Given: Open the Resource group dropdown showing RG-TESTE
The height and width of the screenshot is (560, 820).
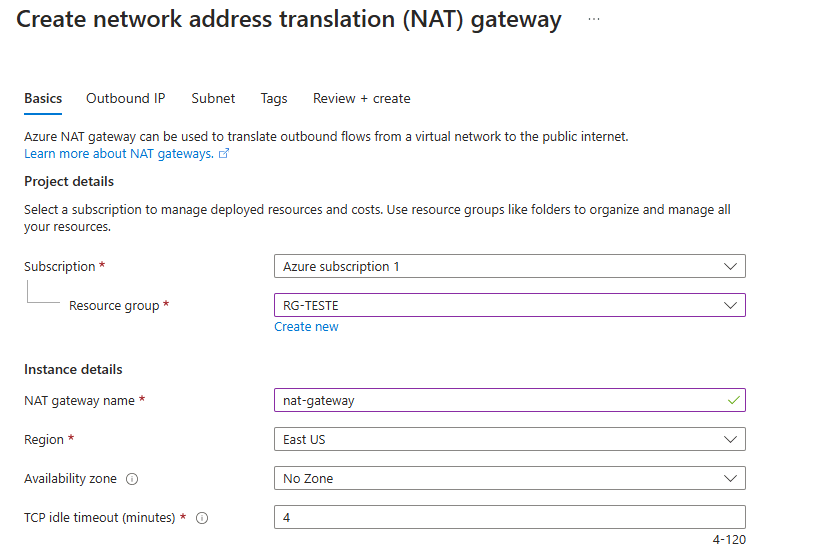Looking at the screenshot, I should 509,305.
